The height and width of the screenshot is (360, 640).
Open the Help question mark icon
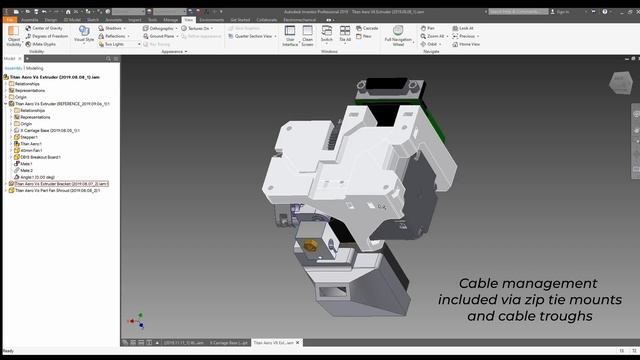(605, 12)
